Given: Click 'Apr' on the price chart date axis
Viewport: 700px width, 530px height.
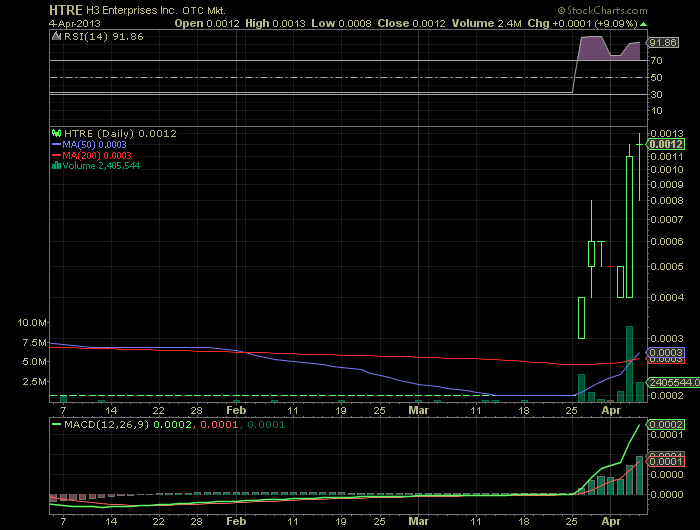Looking at the screenshot, I should pos(611,410).
